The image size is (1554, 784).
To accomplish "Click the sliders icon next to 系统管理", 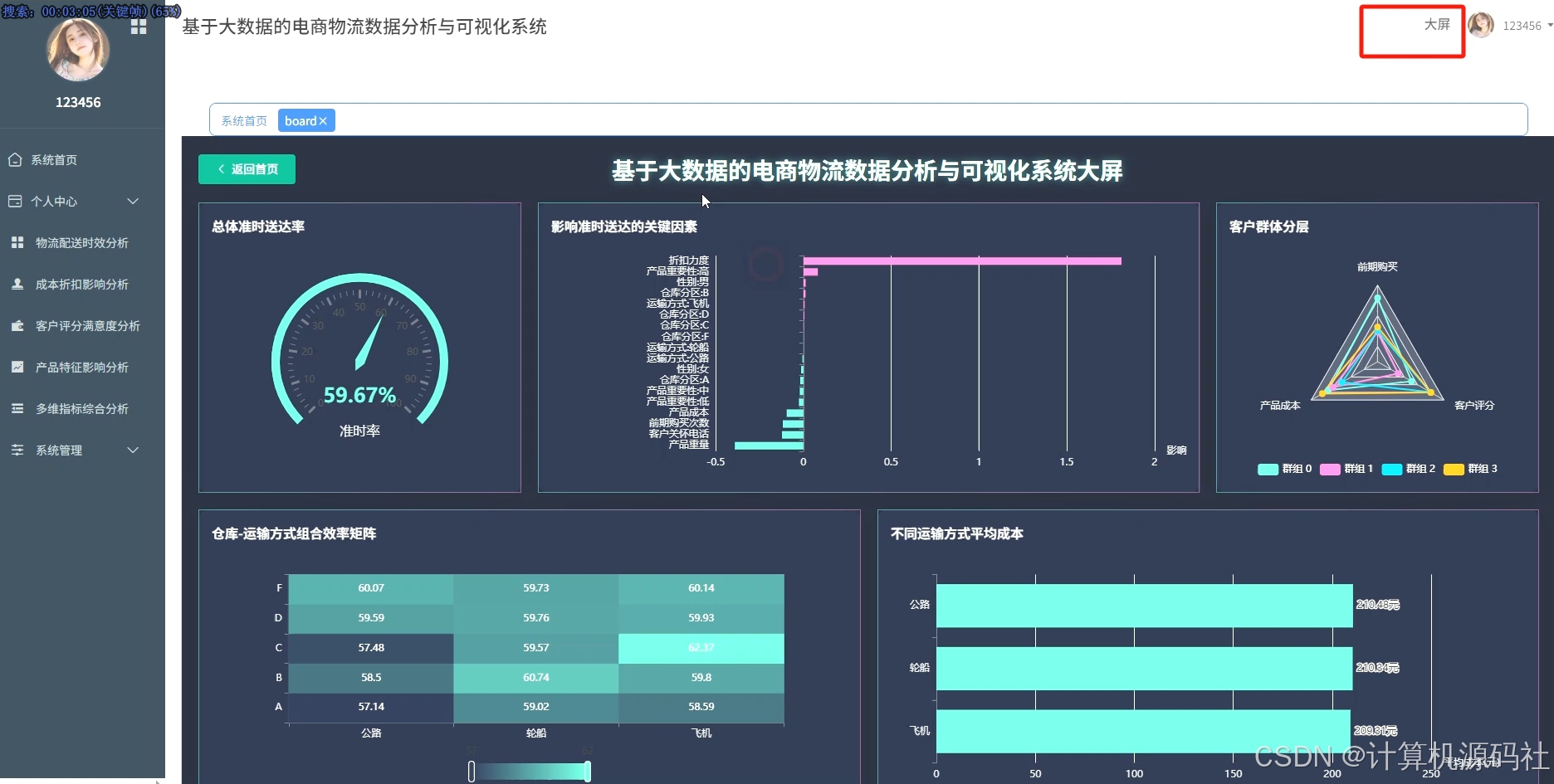I will tap(17, 450).
